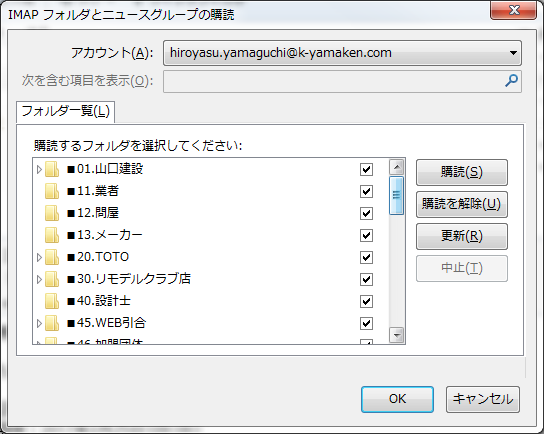Click the 更新(R) refresh button
The image size is (544, 434).
[462, 236]
